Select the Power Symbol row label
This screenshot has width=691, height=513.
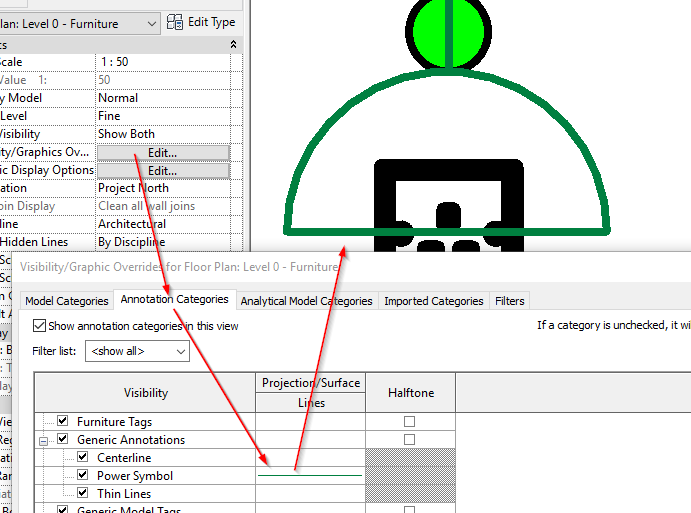tap(135, 476)
